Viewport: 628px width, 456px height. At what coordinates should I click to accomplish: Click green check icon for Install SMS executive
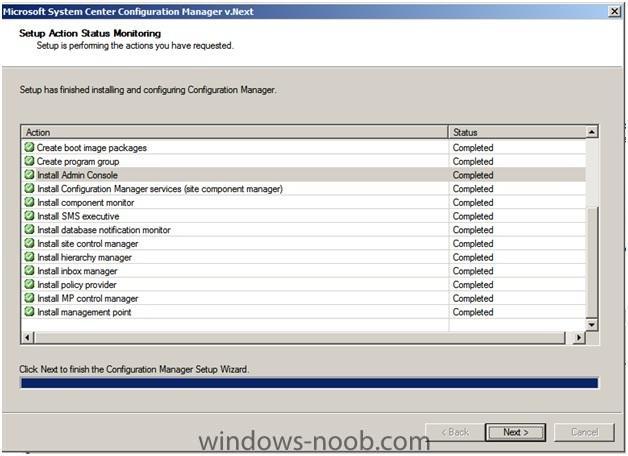pyautogui.click(x=29, y=216)
